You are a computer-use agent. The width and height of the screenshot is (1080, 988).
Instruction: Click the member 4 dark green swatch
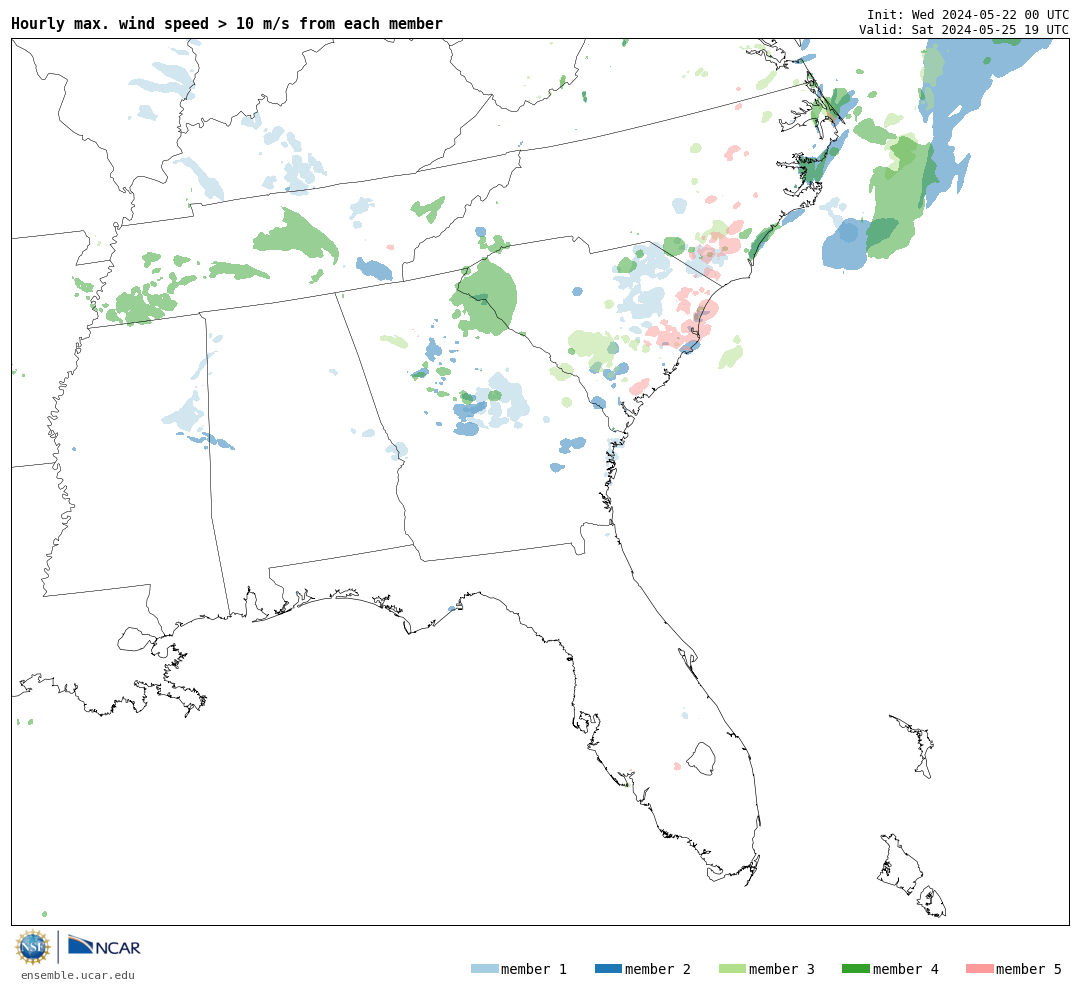[x=856, y=969]
